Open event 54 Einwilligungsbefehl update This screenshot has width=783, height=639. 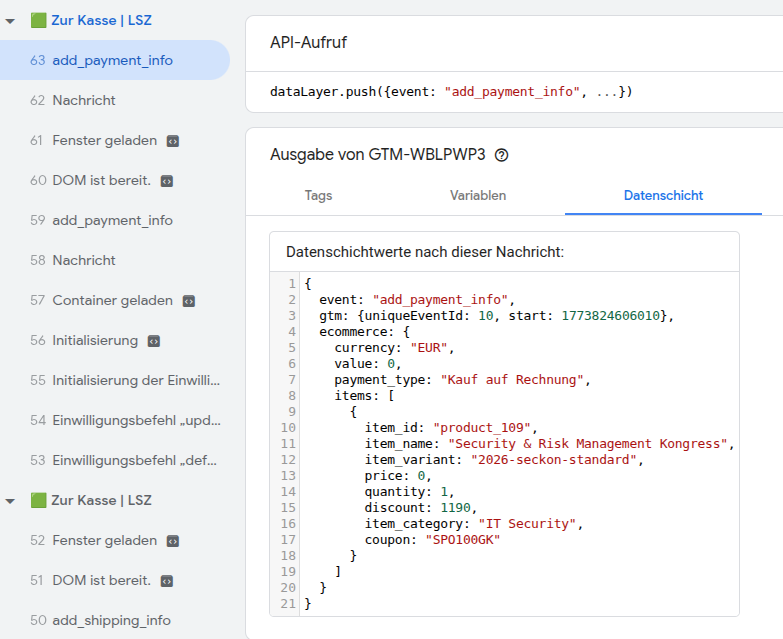pyautogui.click(x=135, y=420)
